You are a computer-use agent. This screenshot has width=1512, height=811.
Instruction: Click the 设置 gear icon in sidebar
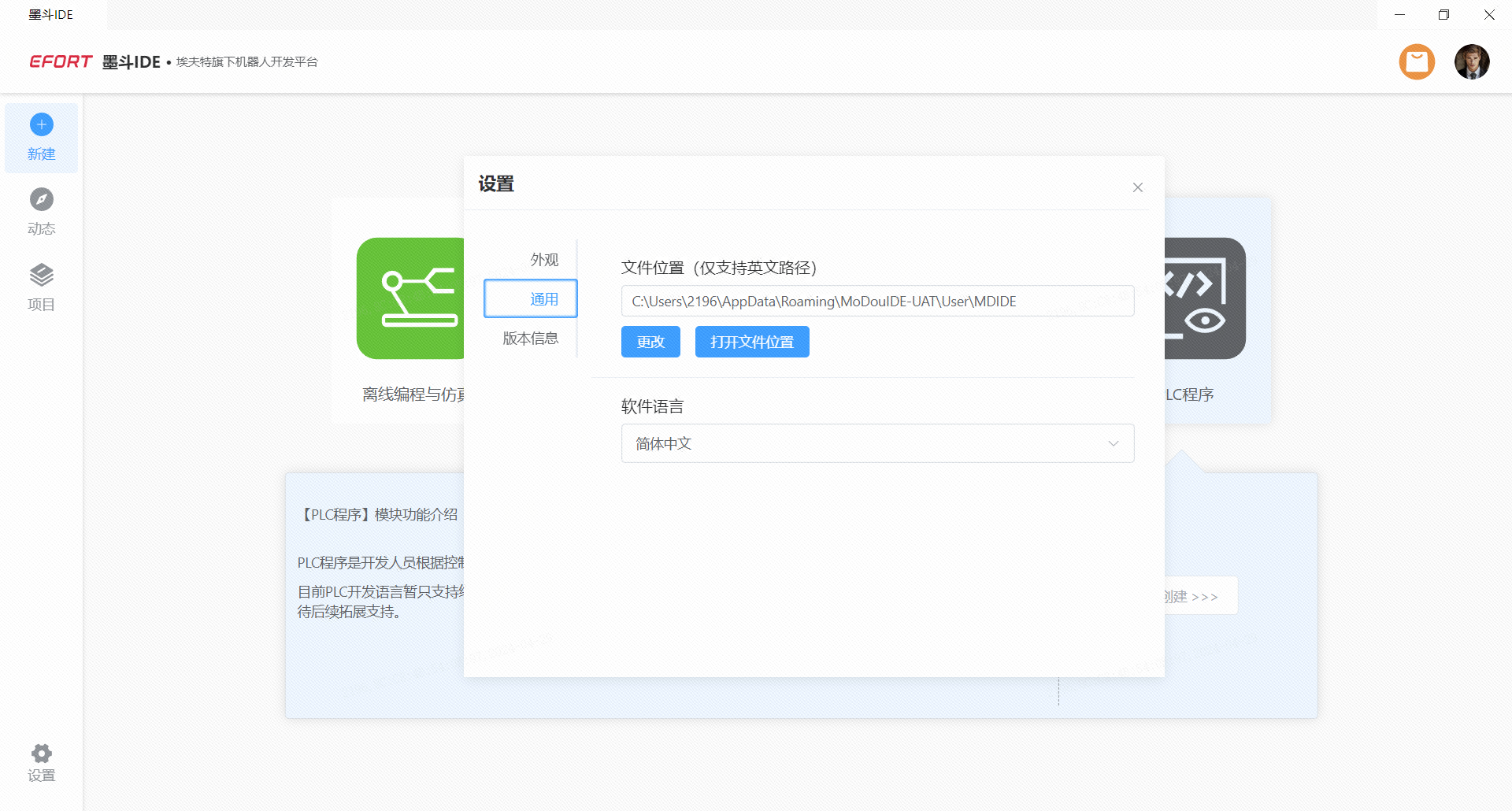coord(42,754)
